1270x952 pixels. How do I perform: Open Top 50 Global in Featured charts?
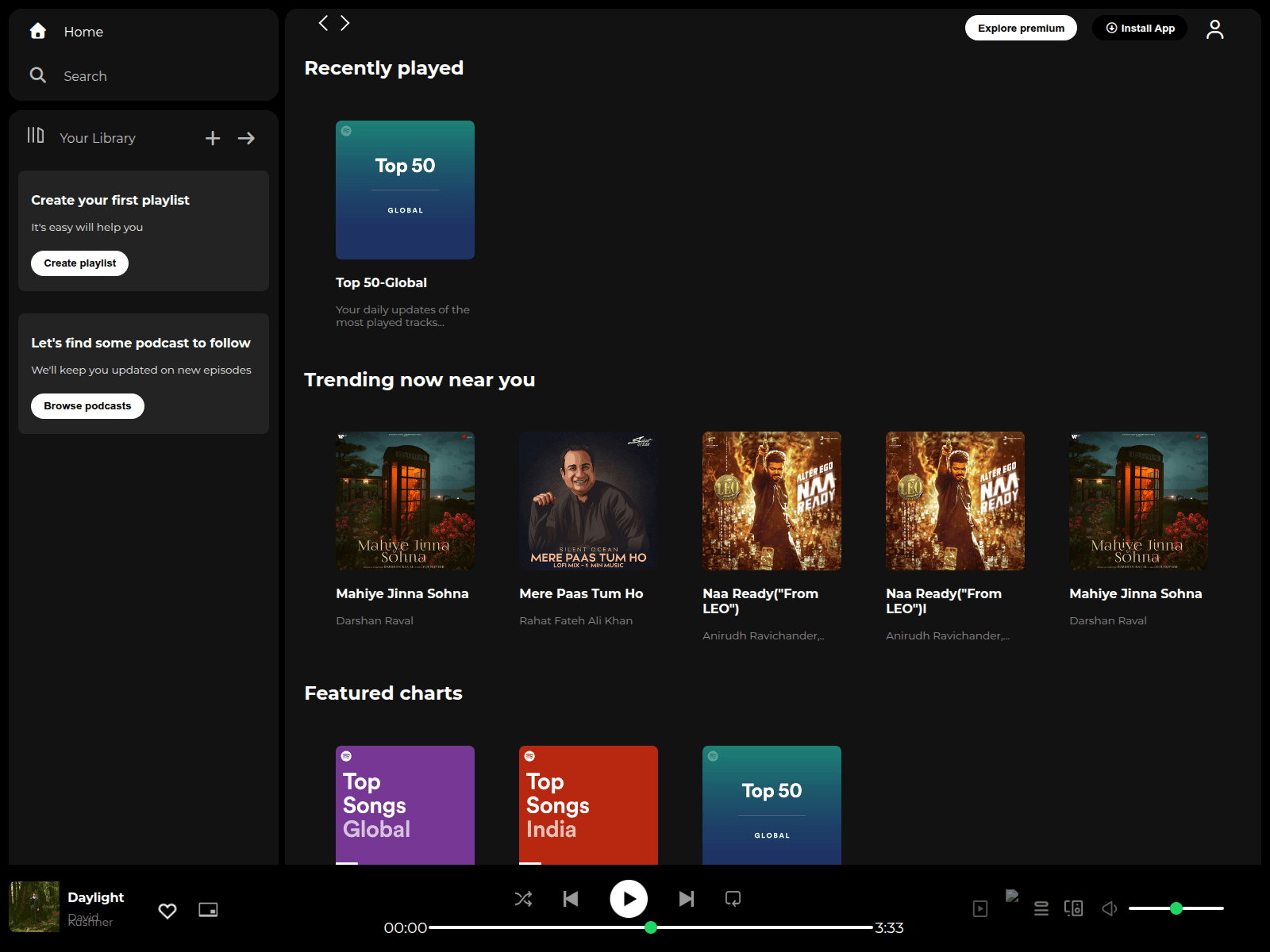pyautogui.click(x=772, y=805)
